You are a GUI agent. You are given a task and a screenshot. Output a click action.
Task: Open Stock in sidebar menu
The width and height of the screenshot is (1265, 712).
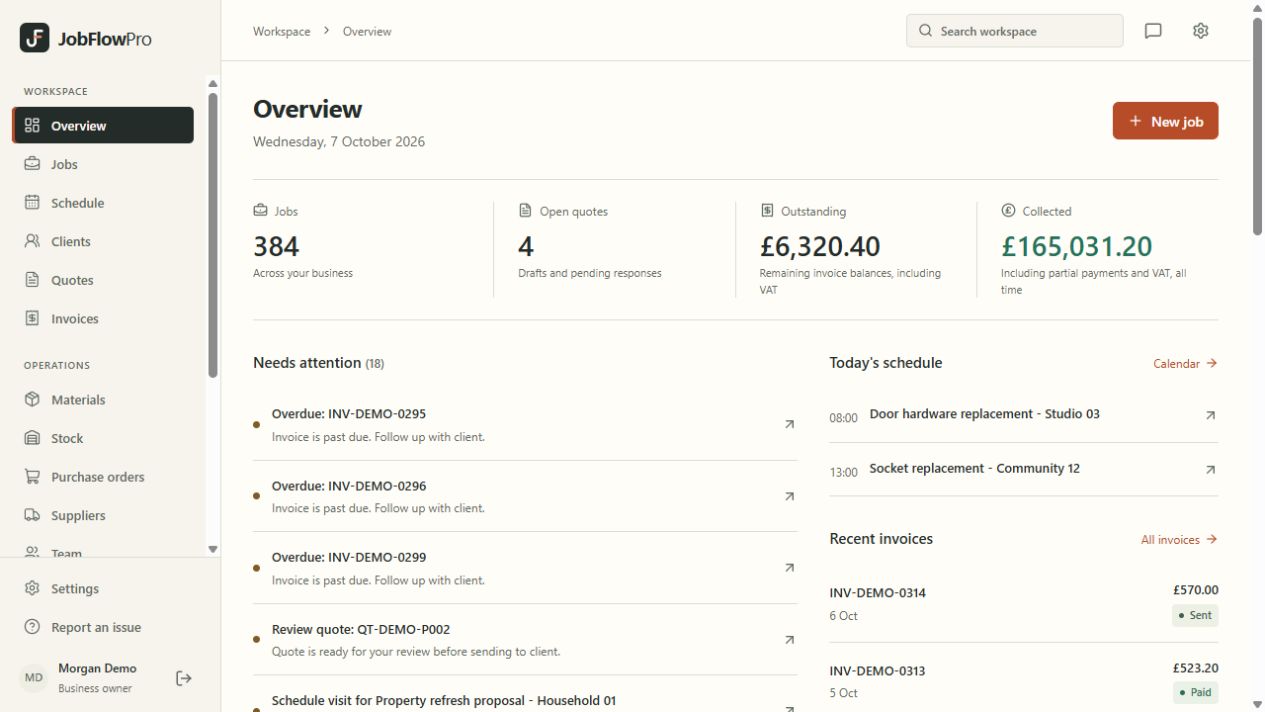click(103, 438)
